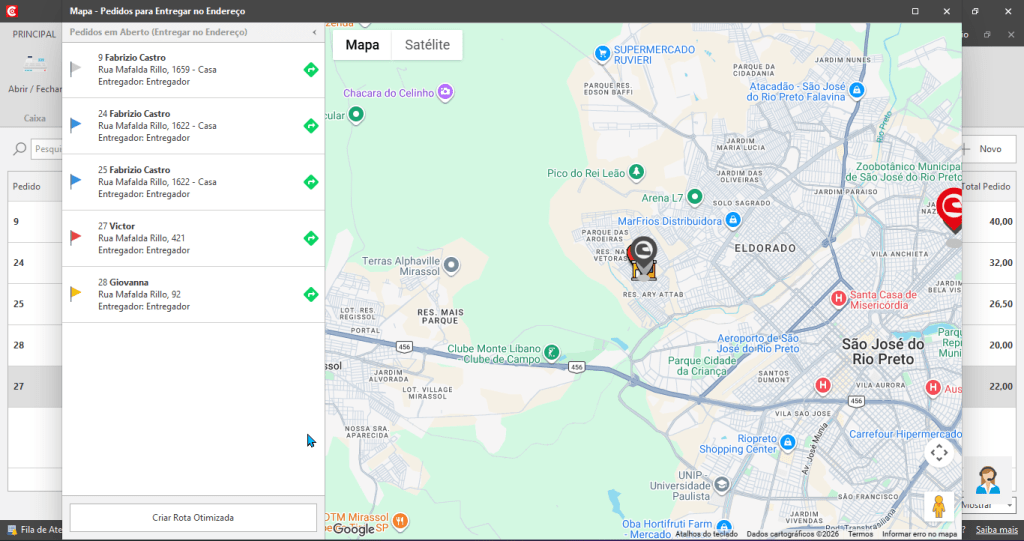
Task: Select order row 28 in the background table
Action: (x=35, y=345)
